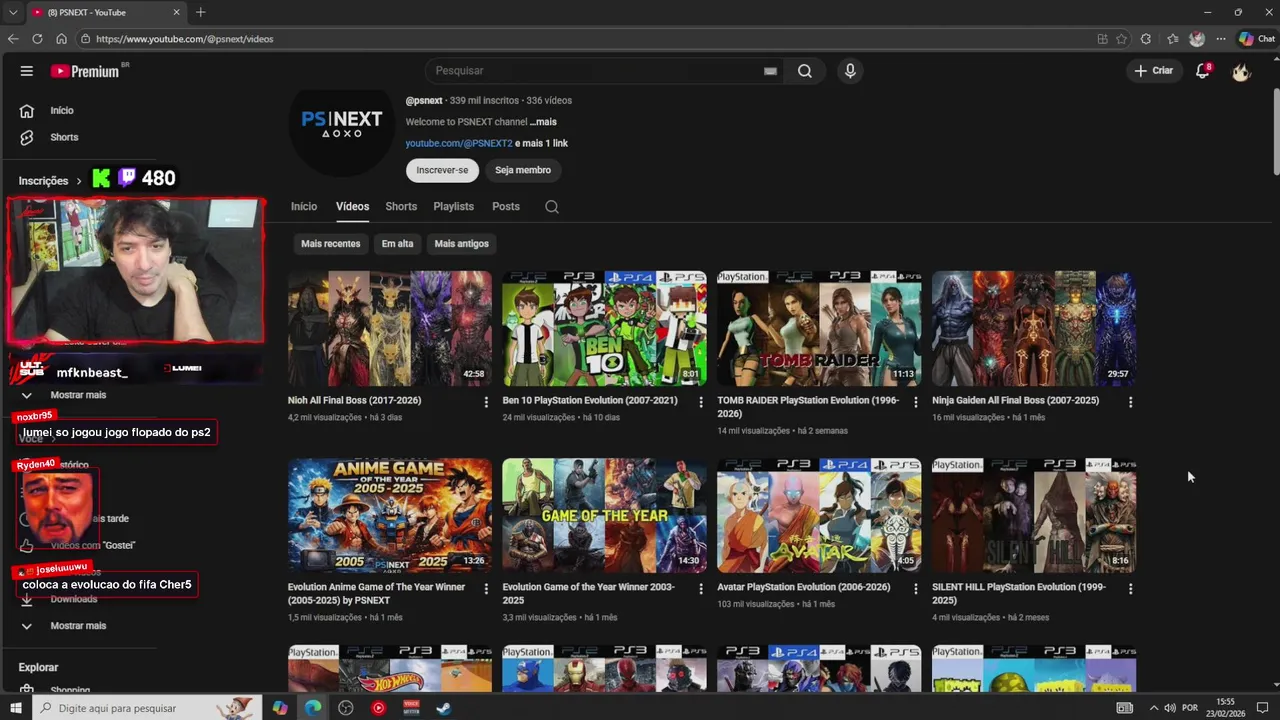Open Copilot taskbar icon

[280, 708]
